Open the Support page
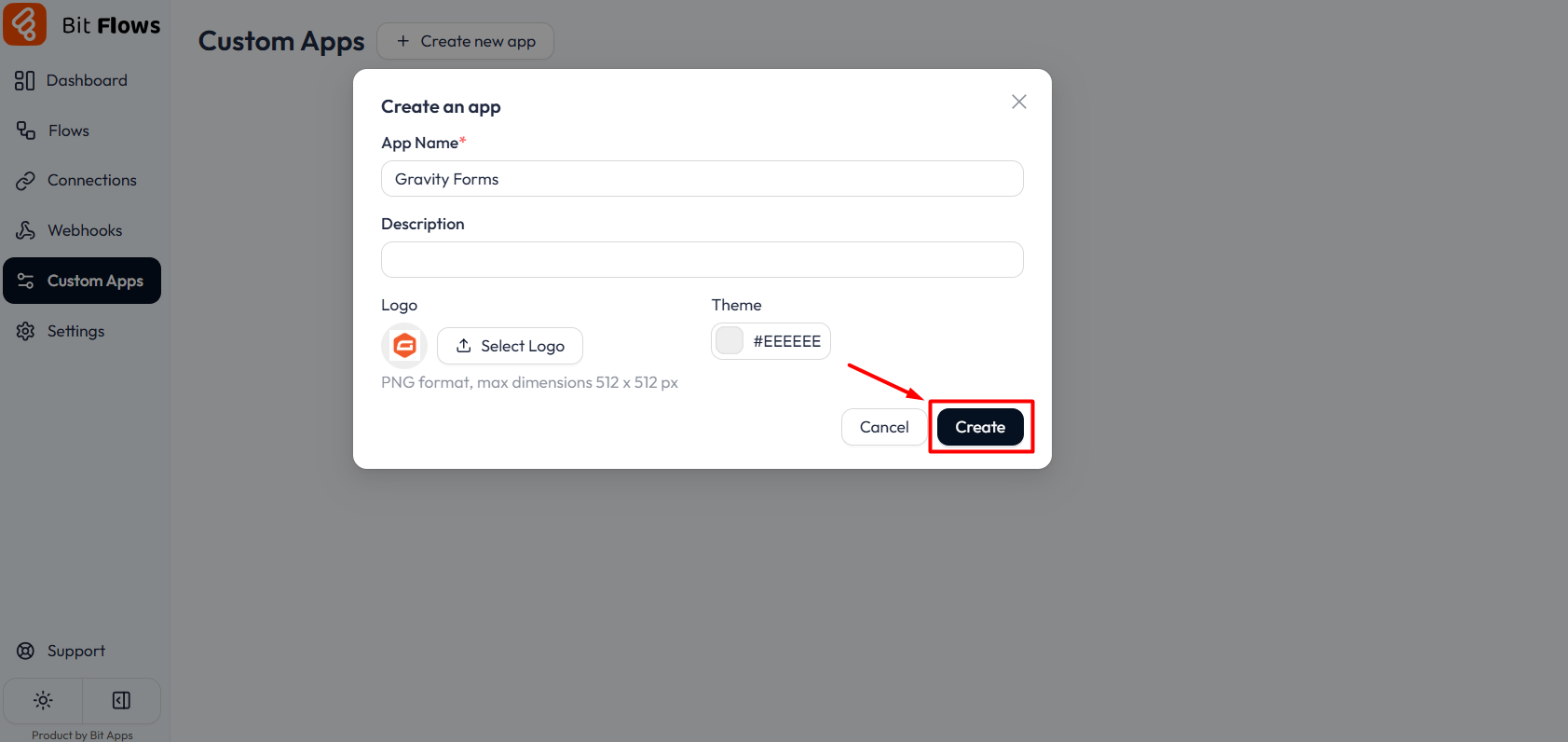Screen dimensions: 1568x742 click(75, 651)
